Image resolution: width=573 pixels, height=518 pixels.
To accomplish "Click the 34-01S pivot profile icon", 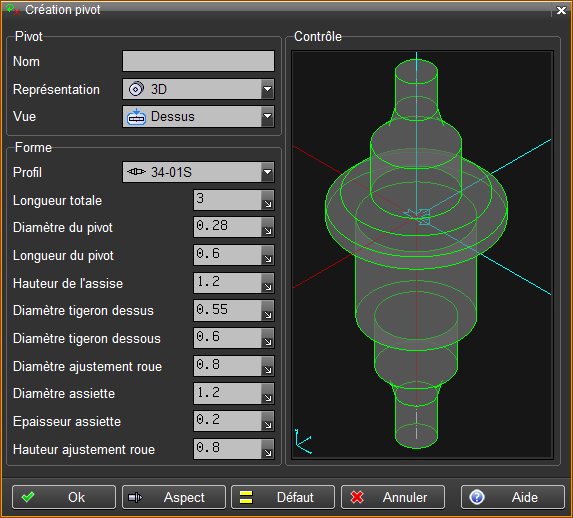I will (136, 171).
